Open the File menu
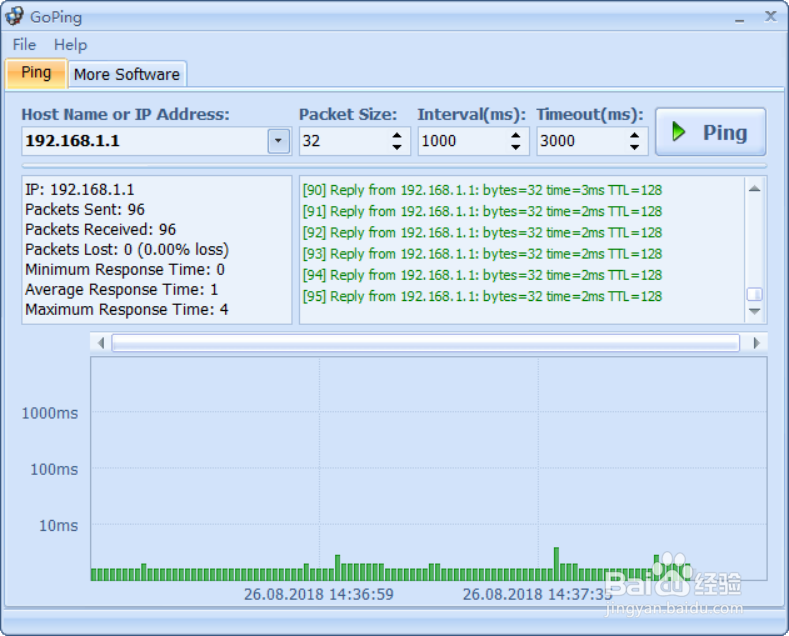Image resolution: width=789 pixels, height=636 pixels. (24, 45)
